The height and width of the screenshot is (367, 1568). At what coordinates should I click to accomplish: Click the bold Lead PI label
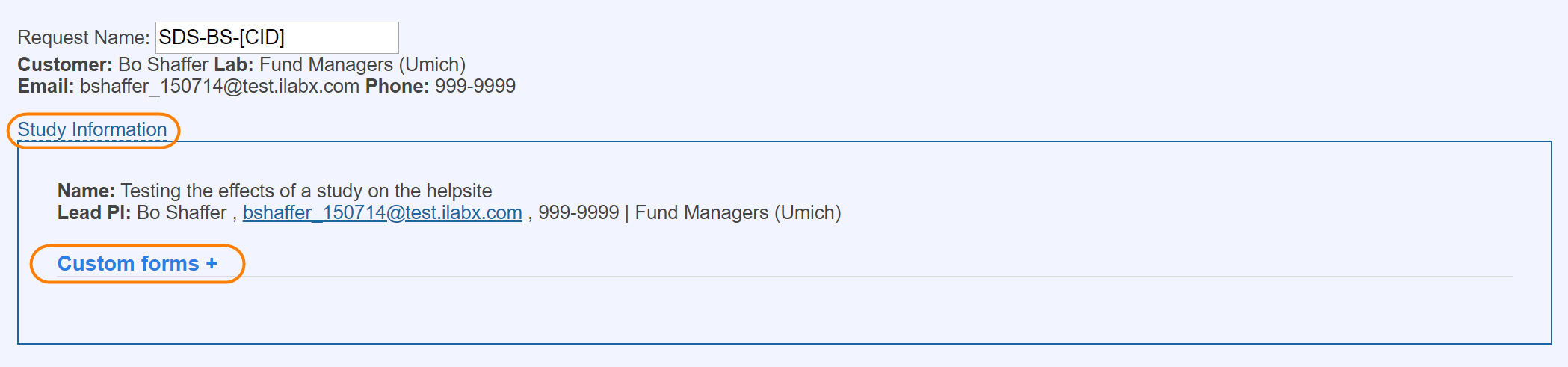(x=93, y=213)
